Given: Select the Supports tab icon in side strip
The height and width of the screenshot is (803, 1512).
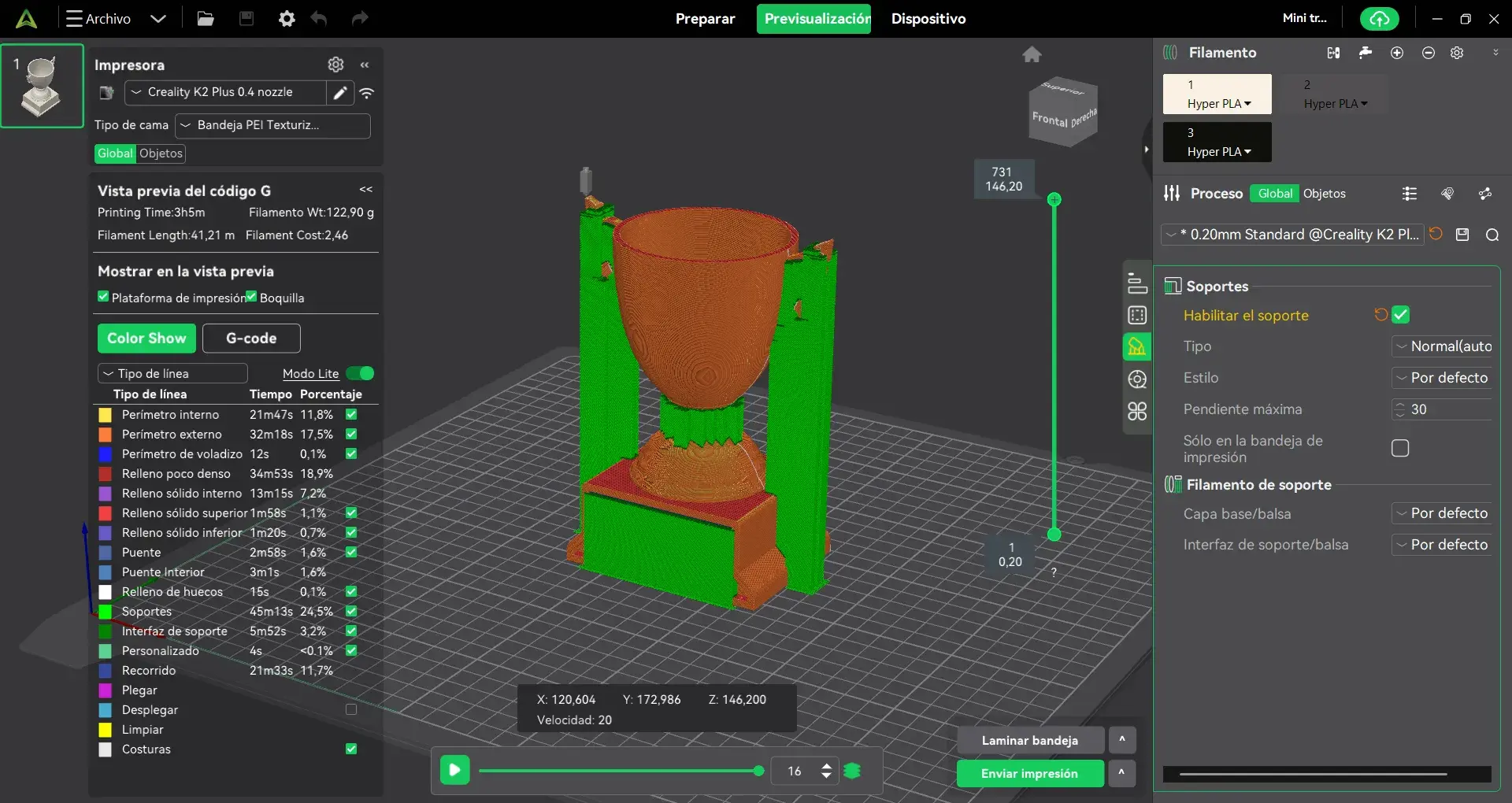Looking at the screenshot, I should point(1137,346).
